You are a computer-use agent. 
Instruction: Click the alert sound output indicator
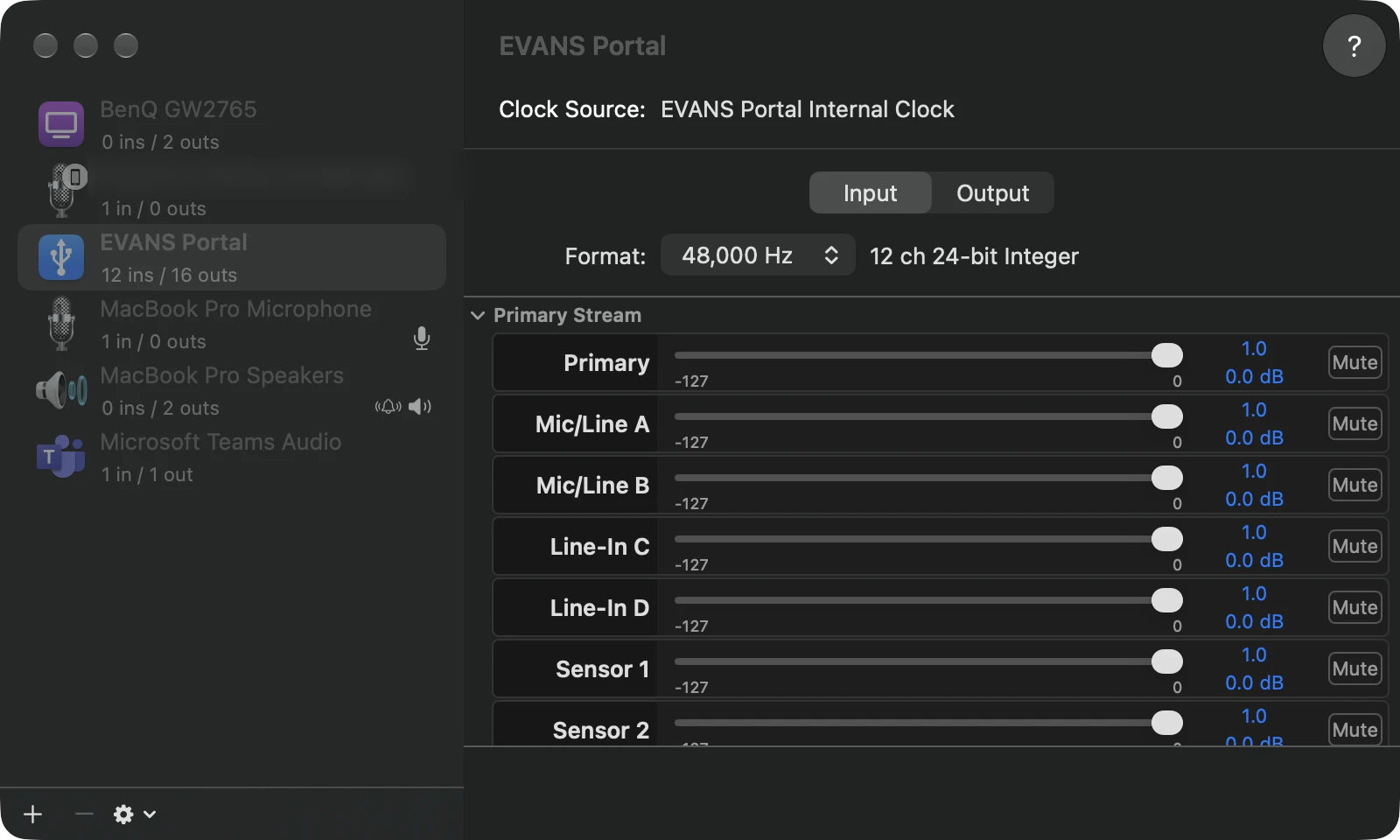coord(388,406)
